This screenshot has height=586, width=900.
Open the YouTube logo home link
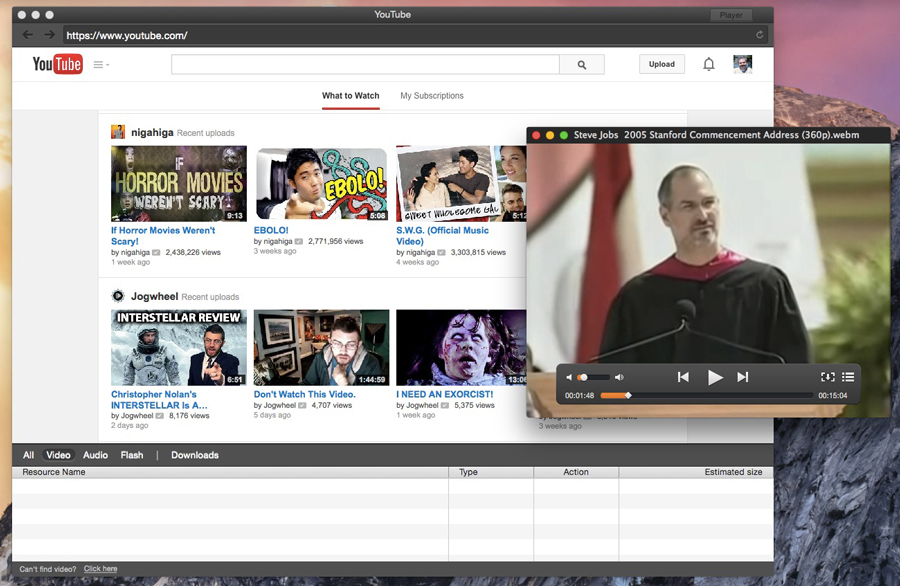(x=57, y=64)
